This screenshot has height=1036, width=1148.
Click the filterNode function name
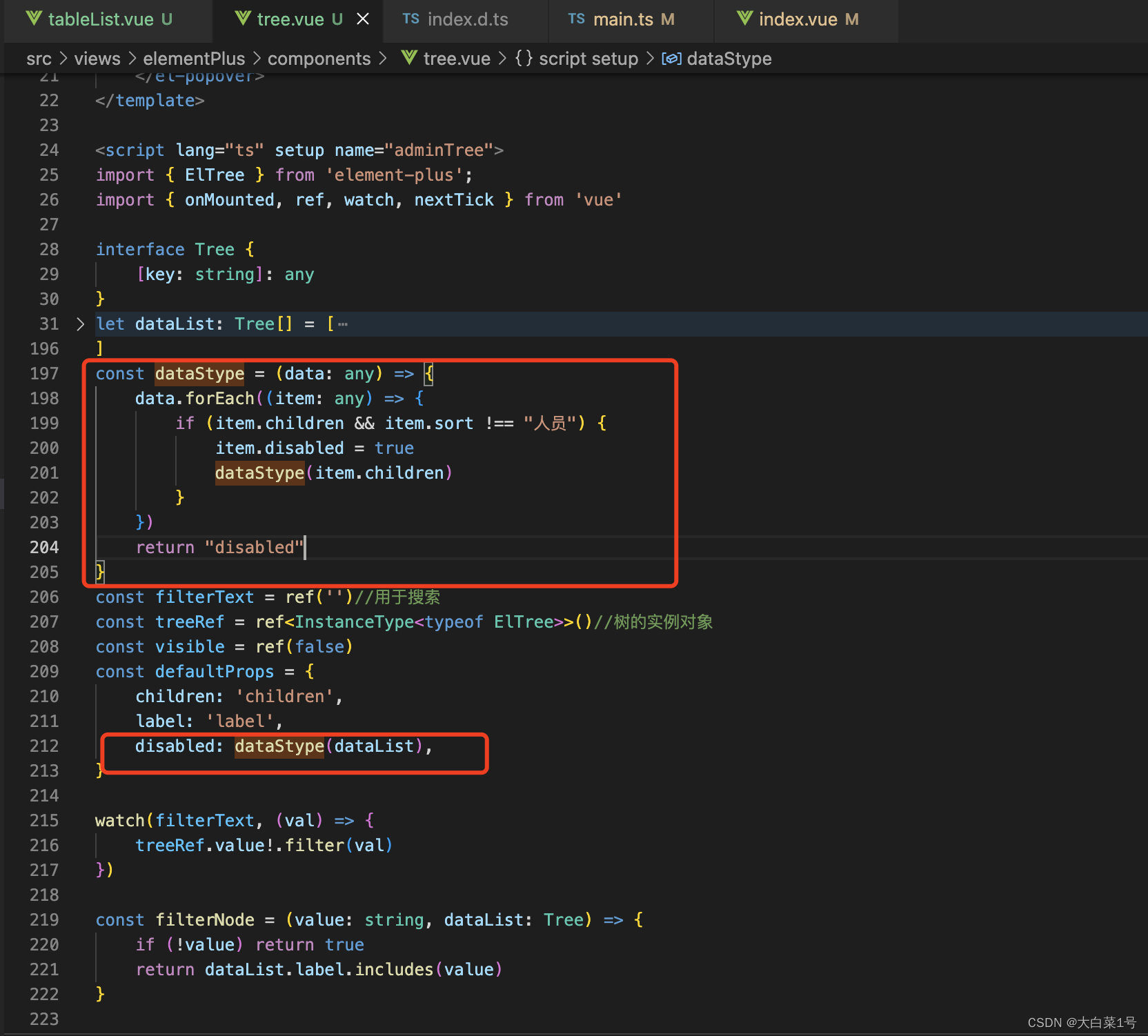click(205, 920)
